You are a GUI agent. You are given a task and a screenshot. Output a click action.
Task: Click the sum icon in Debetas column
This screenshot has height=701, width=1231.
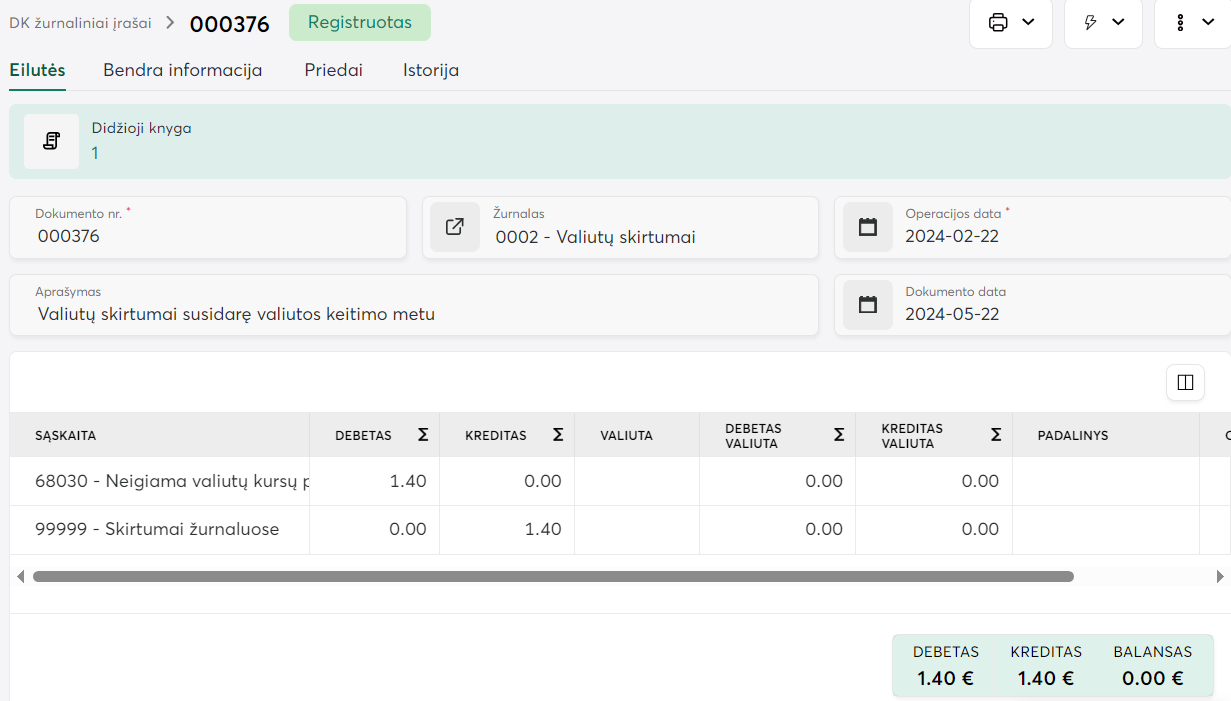click(423, 435)
